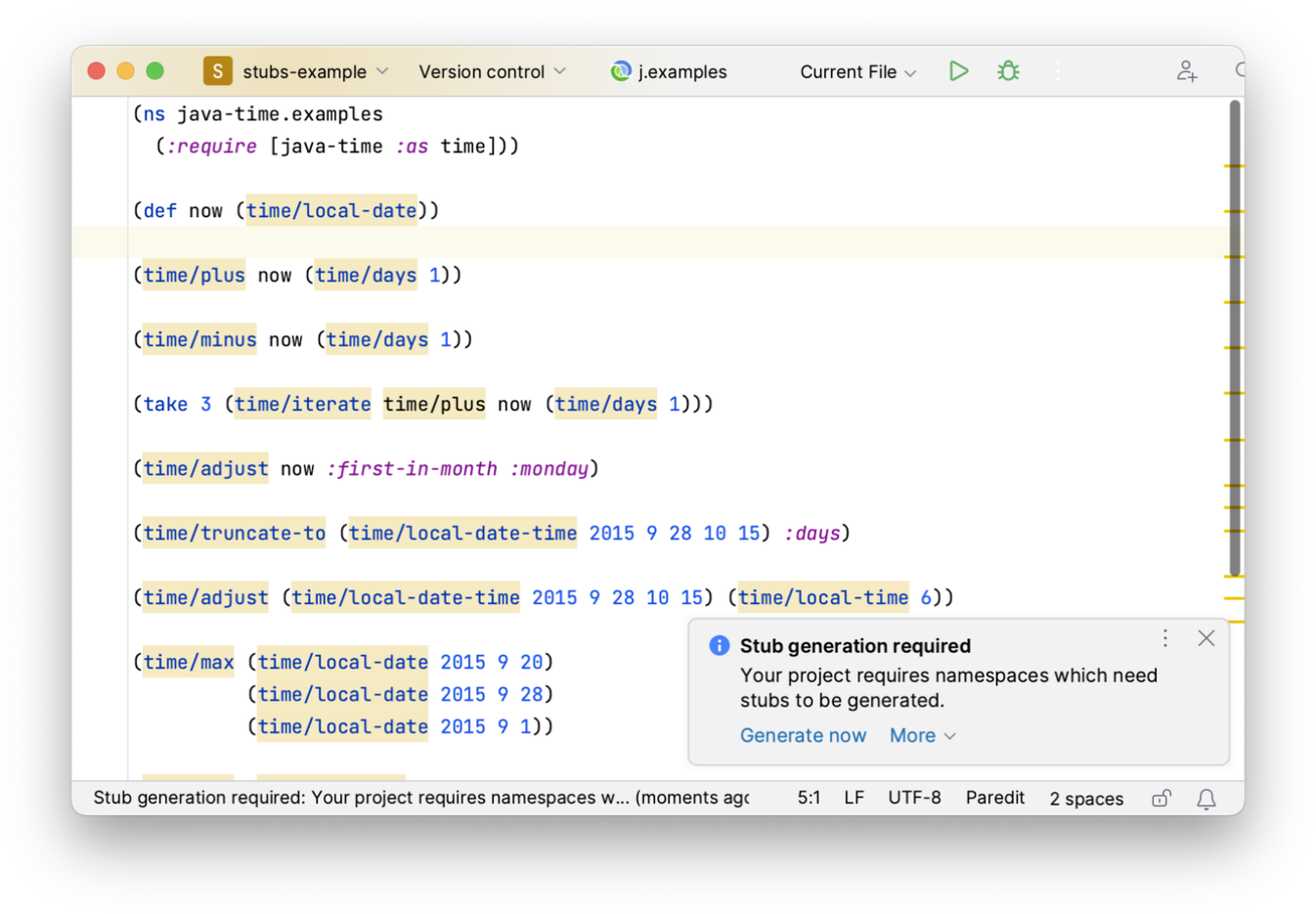Select the j.examples file tab
The height and width of the screenshot is (914, 1316).
(669, 71)
